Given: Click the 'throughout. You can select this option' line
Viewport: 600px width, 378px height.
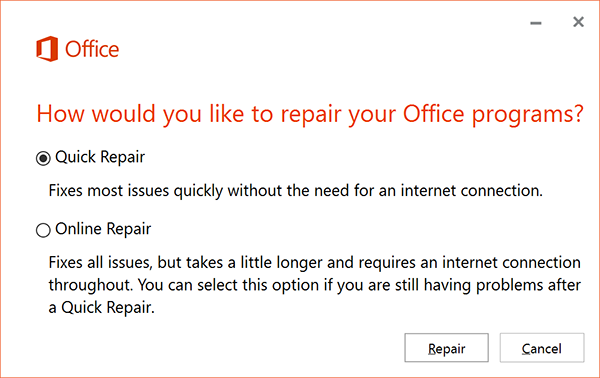Looking at the screenshot, I should (x=315, y=285).
